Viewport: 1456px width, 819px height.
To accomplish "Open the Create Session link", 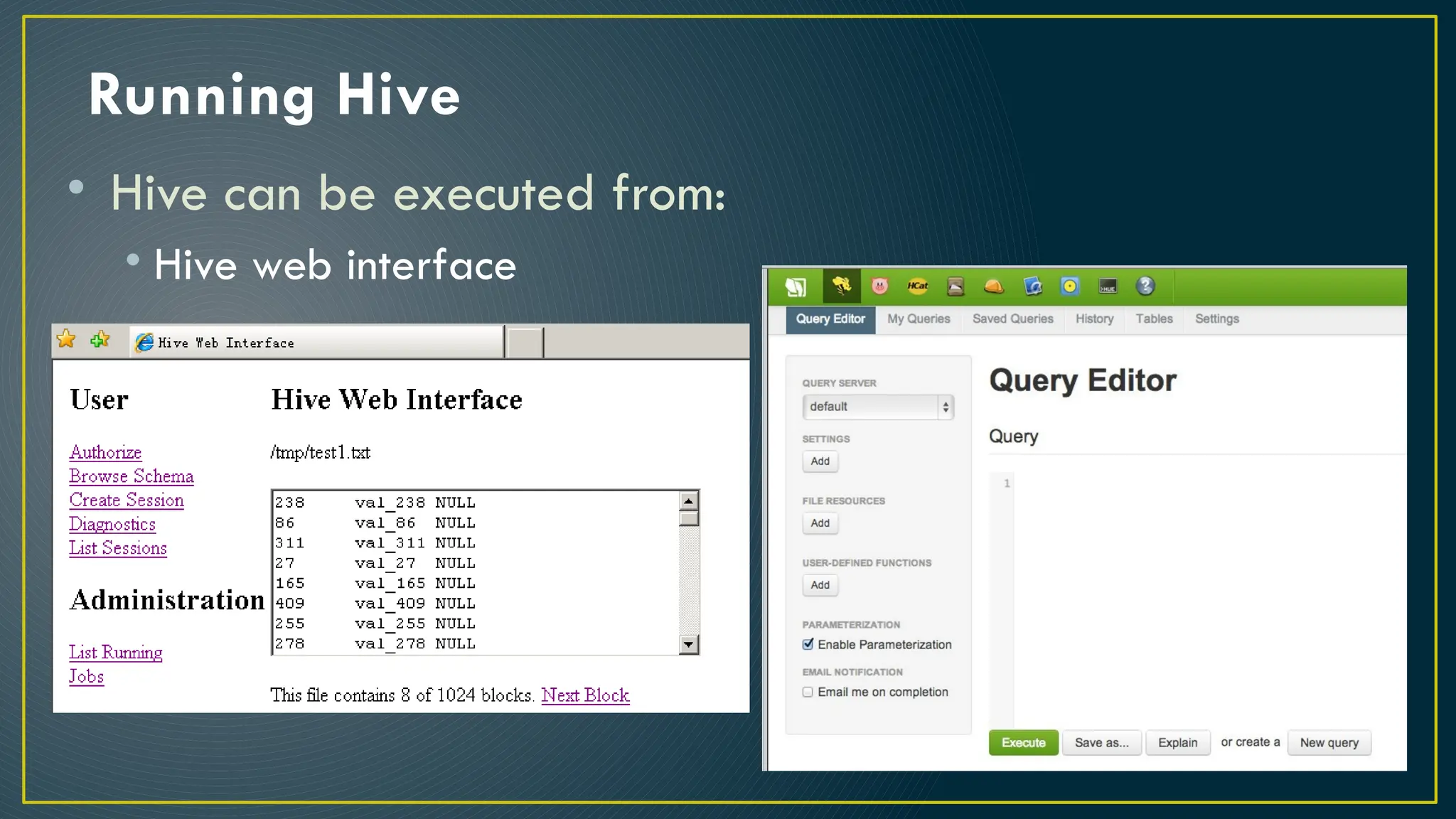I will click(x=127, y=500).
